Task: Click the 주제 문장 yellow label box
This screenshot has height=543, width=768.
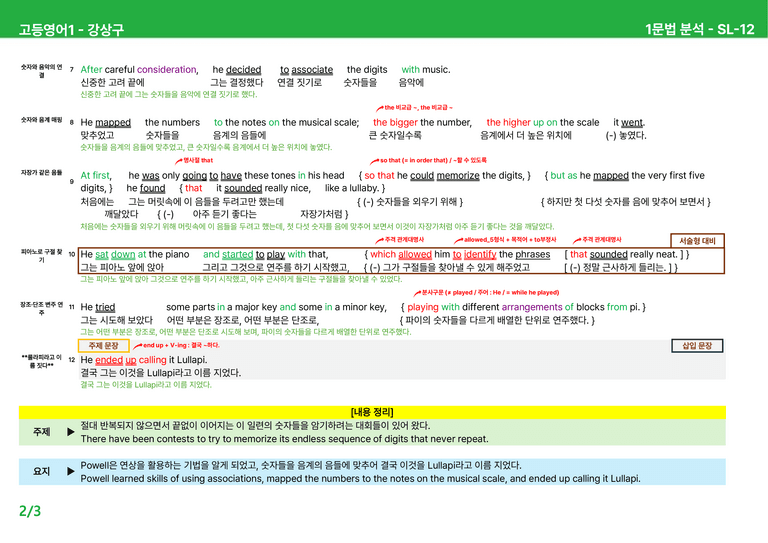Action: [103, 346]
